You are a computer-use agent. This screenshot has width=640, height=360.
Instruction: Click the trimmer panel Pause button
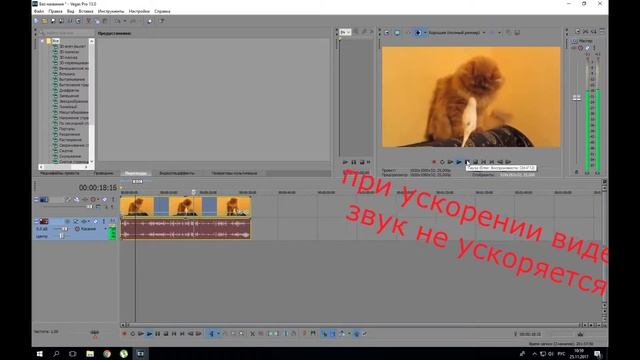(353, 162)
